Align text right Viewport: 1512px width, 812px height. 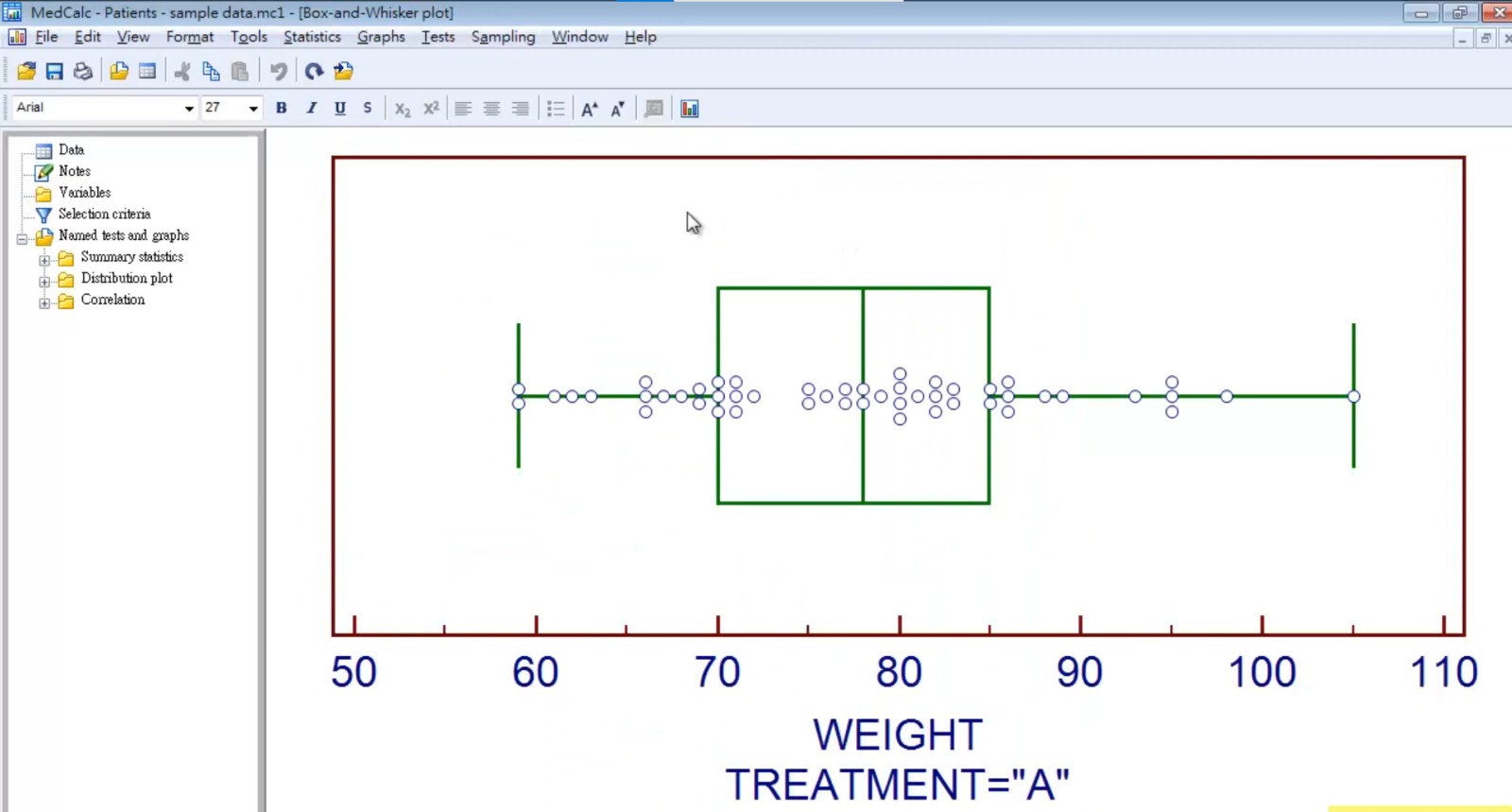520,109
